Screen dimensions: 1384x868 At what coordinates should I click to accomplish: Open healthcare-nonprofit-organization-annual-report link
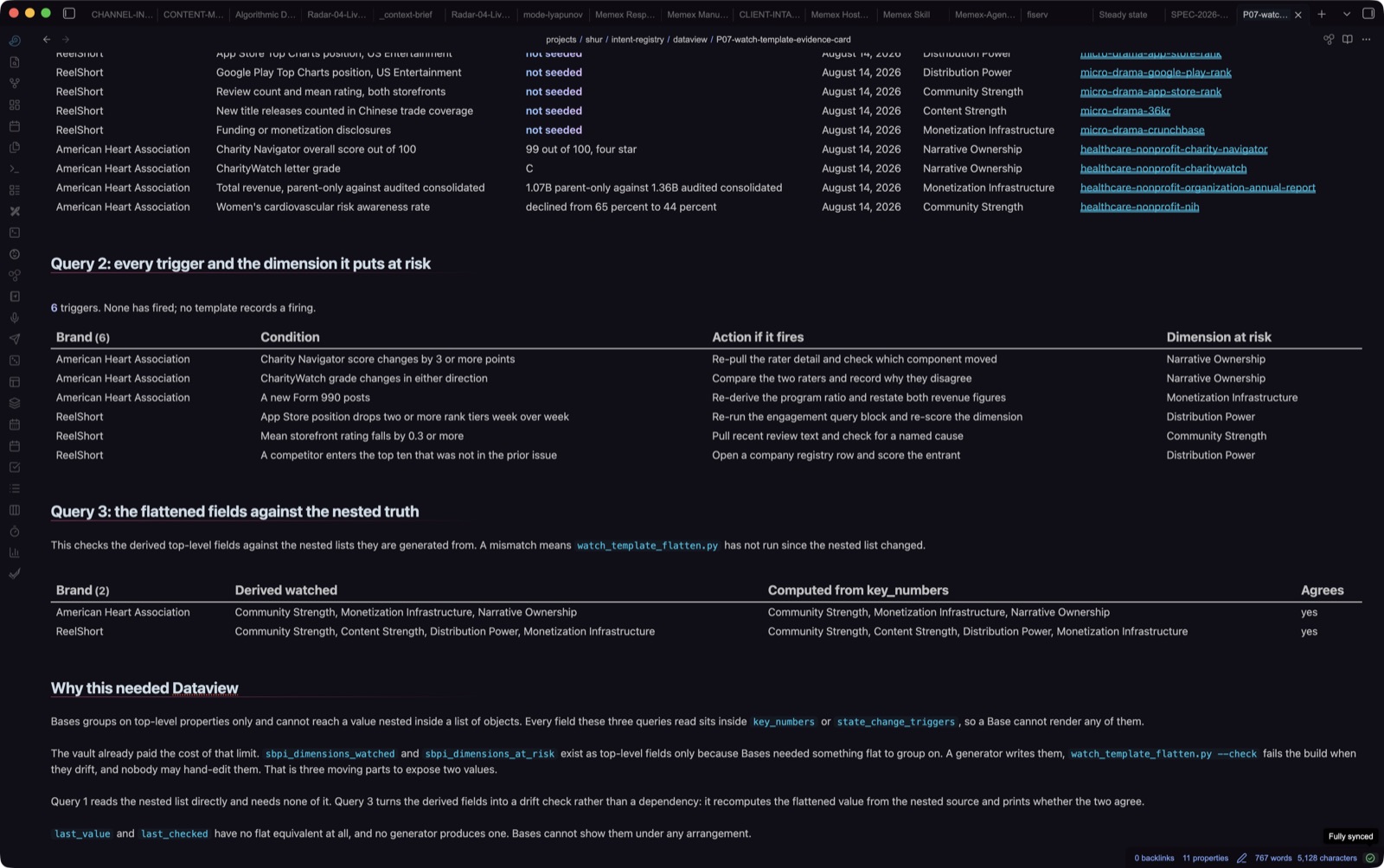(1198, 188)
